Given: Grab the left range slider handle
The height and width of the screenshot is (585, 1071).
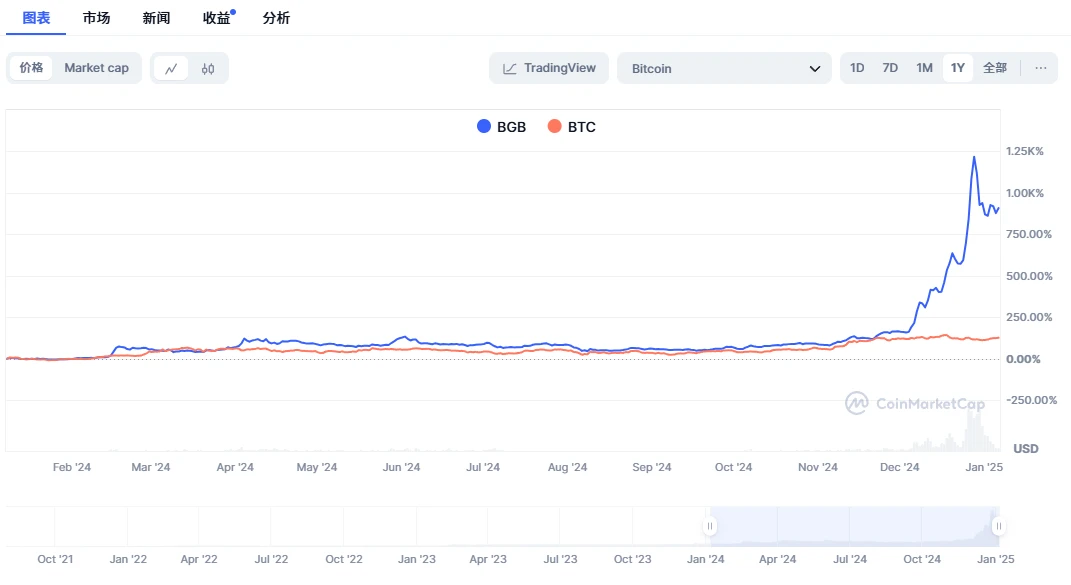Looking at the screenshot, I should click(710, 526).
